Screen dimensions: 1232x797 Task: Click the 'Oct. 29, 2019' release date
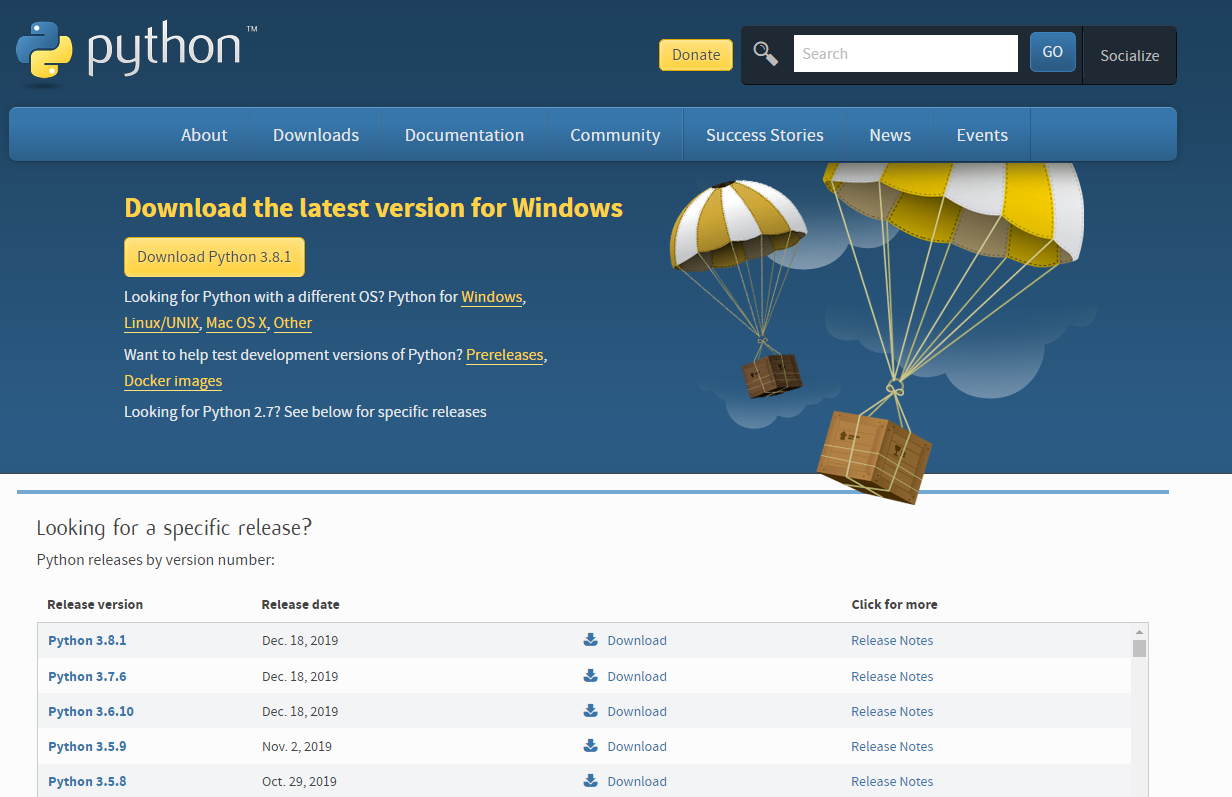click(299, 781)
